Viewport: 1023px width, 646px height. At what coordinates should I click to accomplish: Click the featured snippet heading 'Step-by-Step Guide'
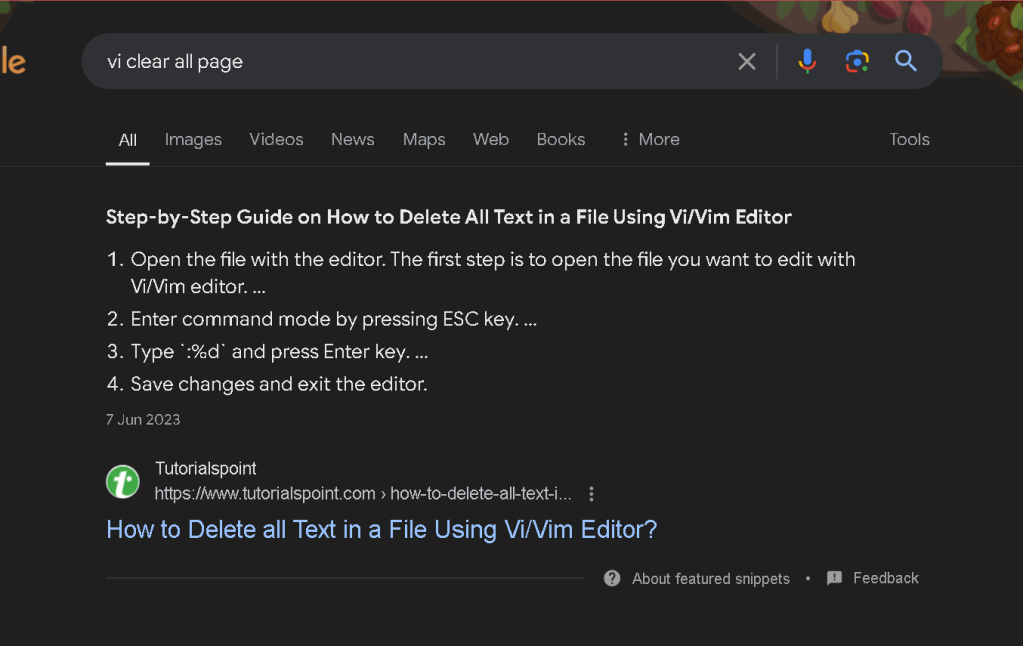point(449,217)
